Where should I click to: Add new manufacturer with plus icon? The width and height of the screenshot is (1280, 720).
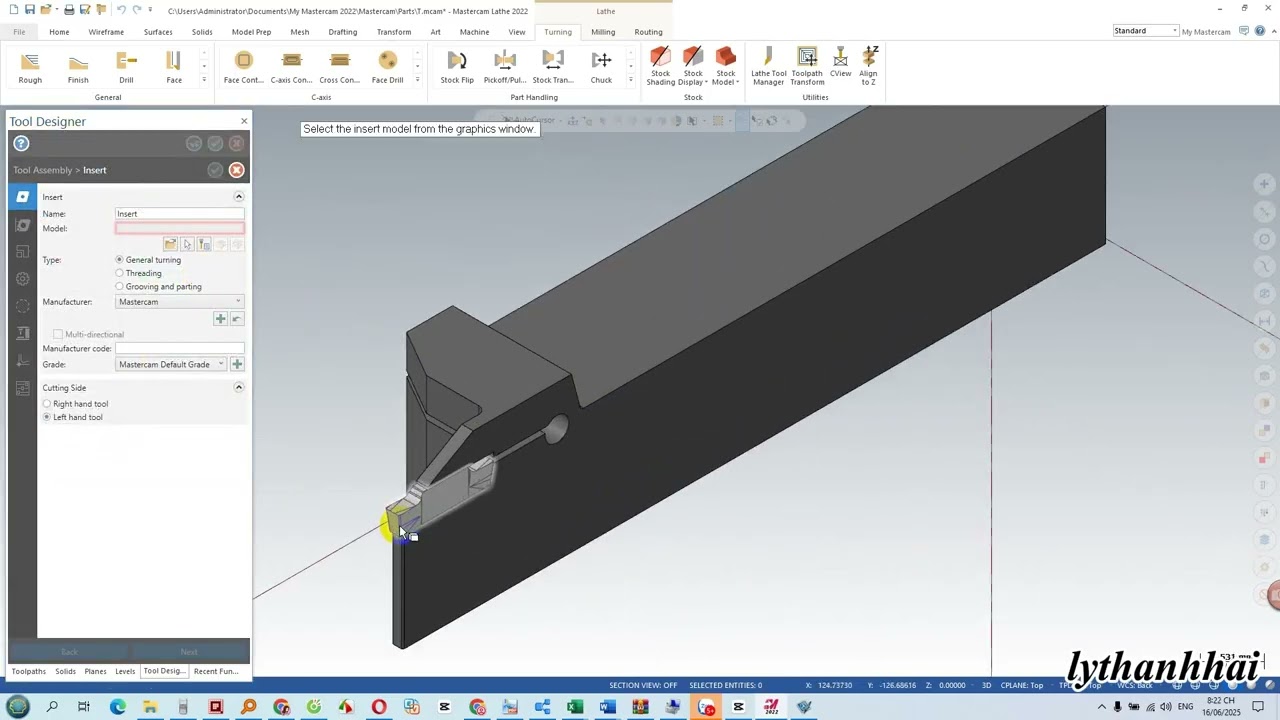point(220,319)
